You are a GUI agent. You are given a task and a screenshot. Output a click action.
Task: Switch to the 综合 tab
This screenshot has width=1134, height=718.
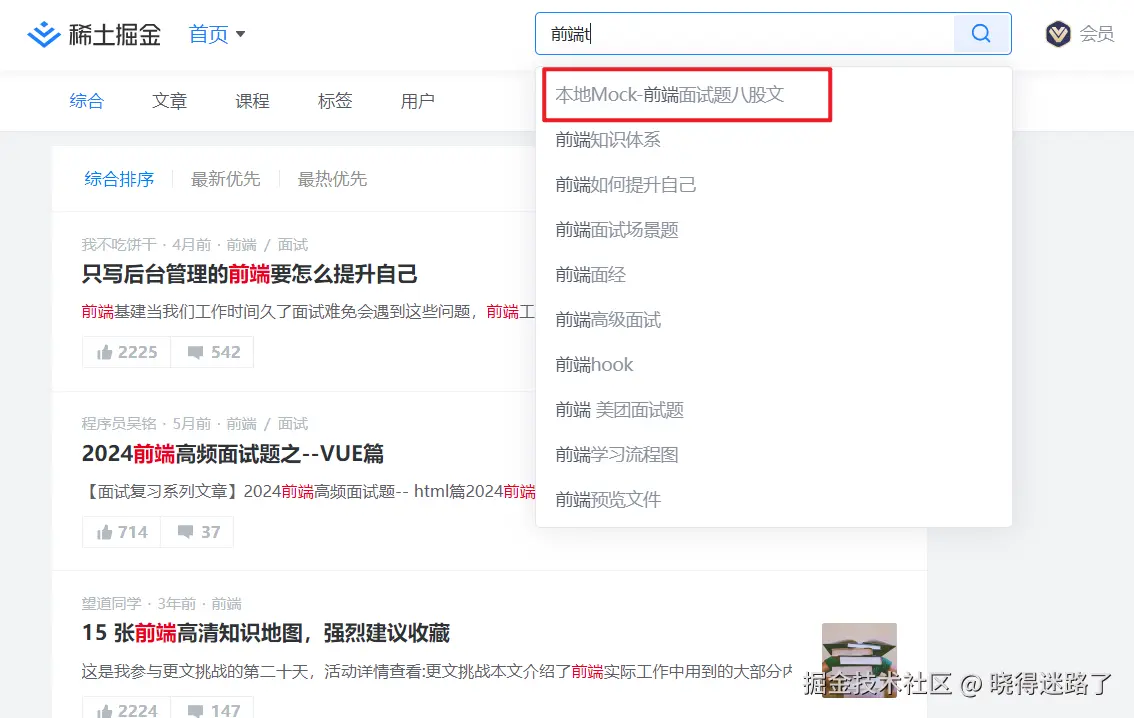tap(87, 101)
